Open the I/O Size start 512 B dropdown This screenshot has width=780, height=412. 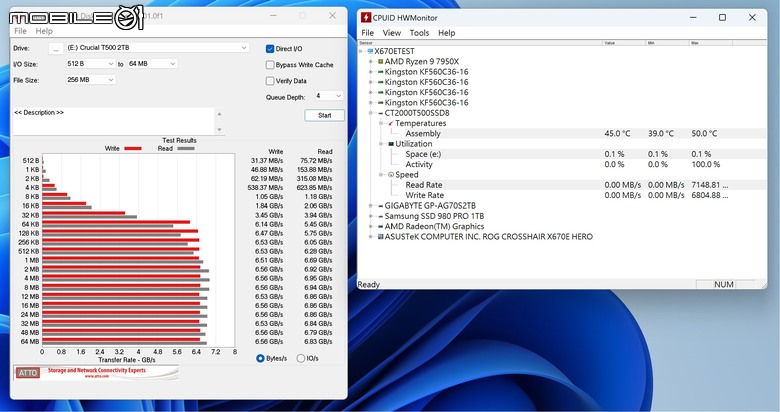pyautogui.click(x=91, y=64)
